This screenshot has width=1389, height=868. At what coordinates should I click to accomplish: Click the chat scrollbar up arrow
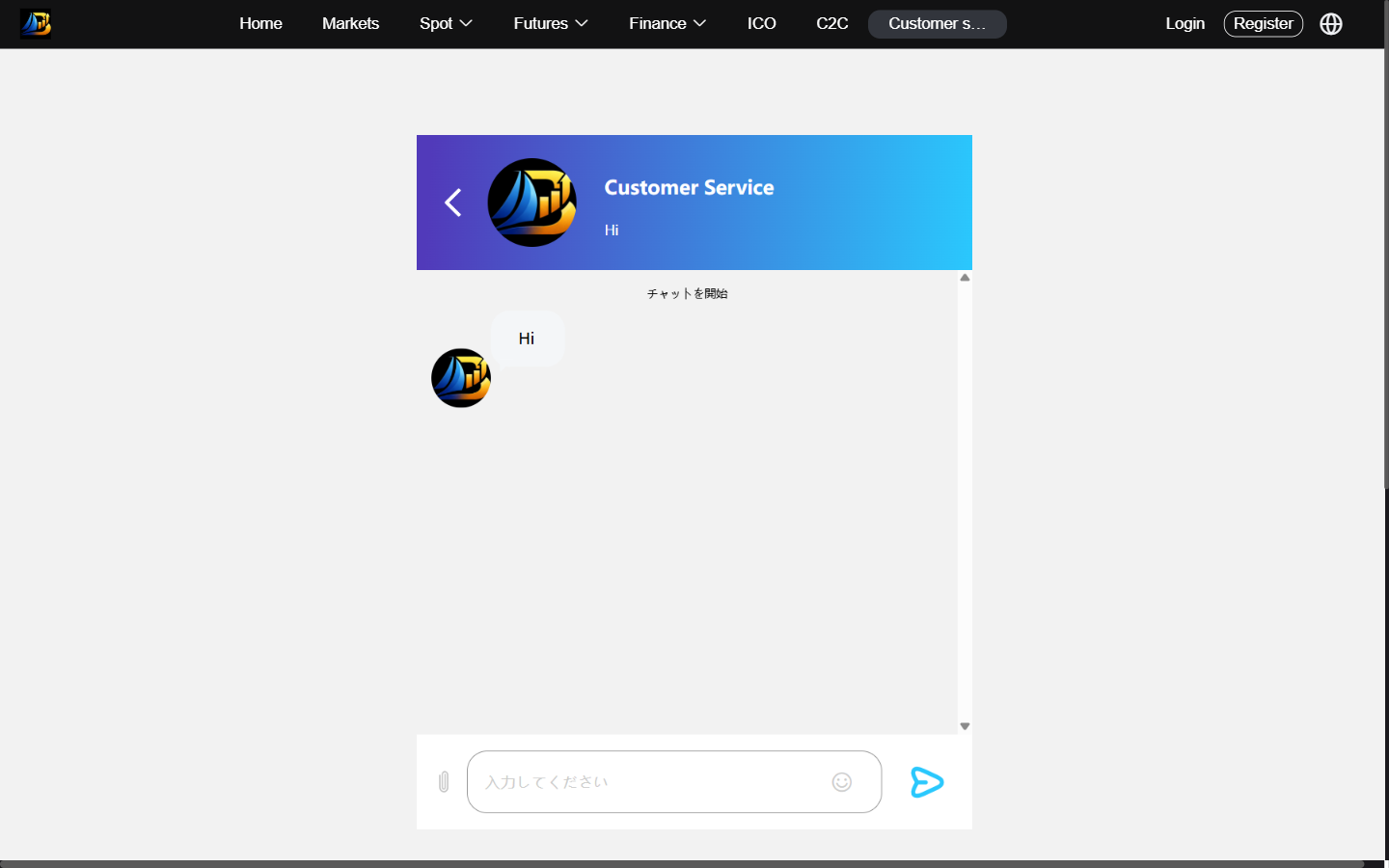965,278
